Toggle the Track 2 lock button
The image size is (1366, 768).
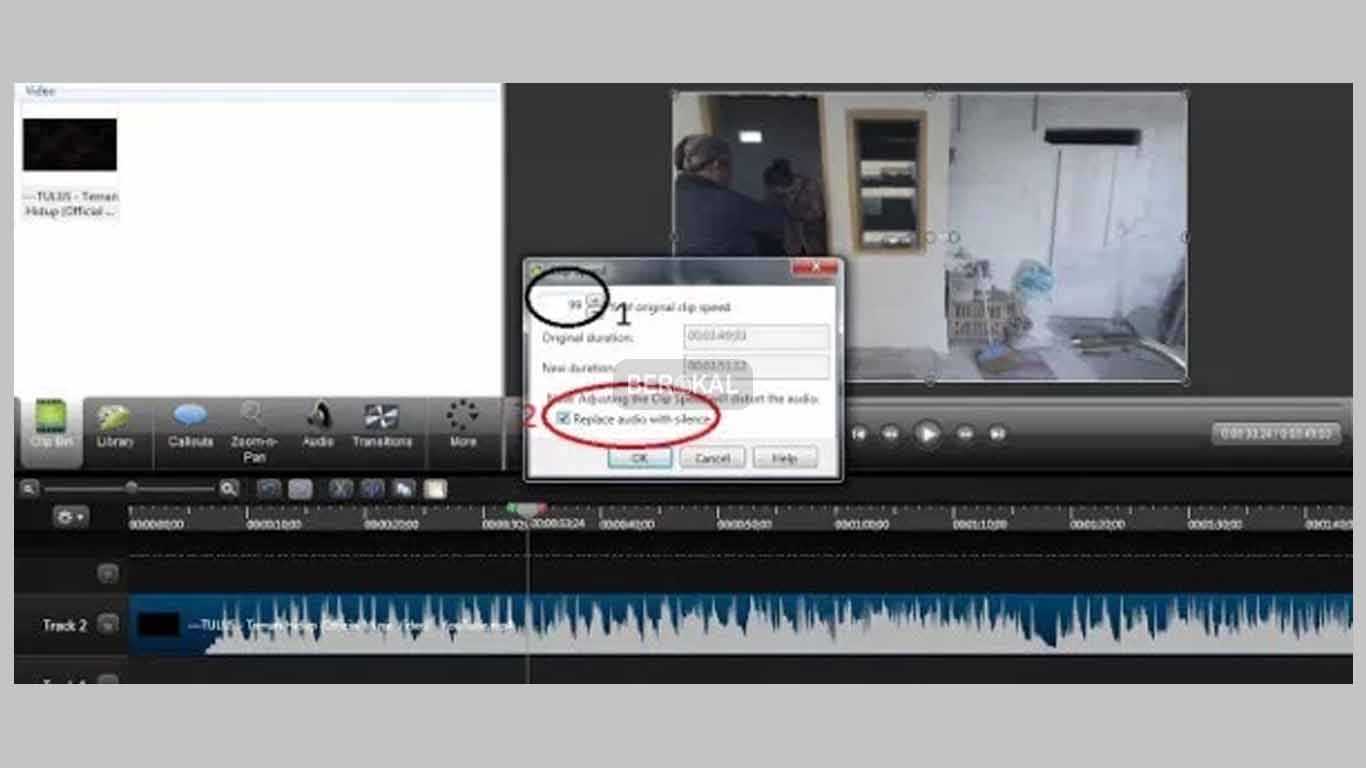107,623
